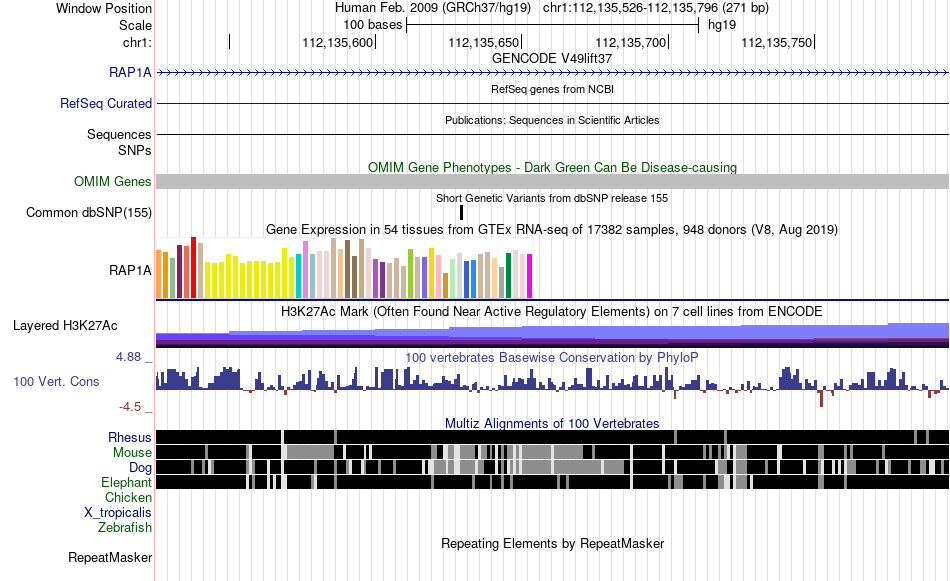Click the Common dbSNP(155) track label
Image resolution: width=950 pixels, height=581 pixels.
(x=88, y=213)
